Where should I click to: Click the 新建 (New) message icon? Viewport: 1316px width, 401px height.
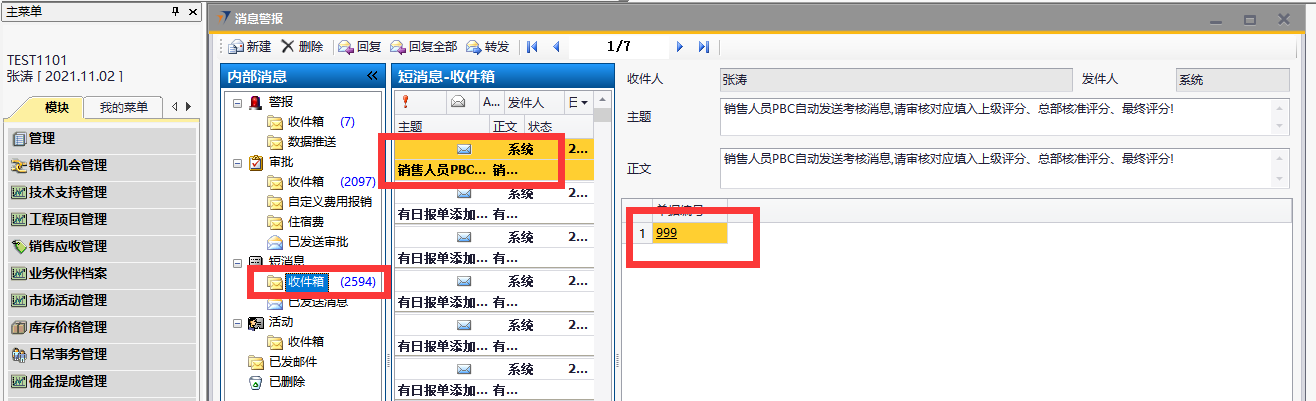point(236,47)
